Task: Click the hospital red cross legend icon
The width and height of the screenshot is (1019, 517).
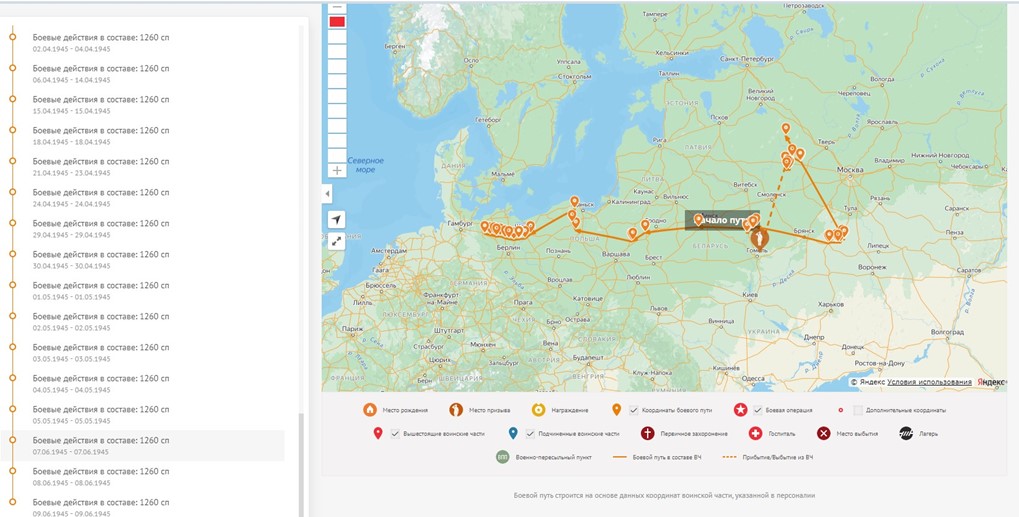Action: pyautogui.click(x=756, y=434)
